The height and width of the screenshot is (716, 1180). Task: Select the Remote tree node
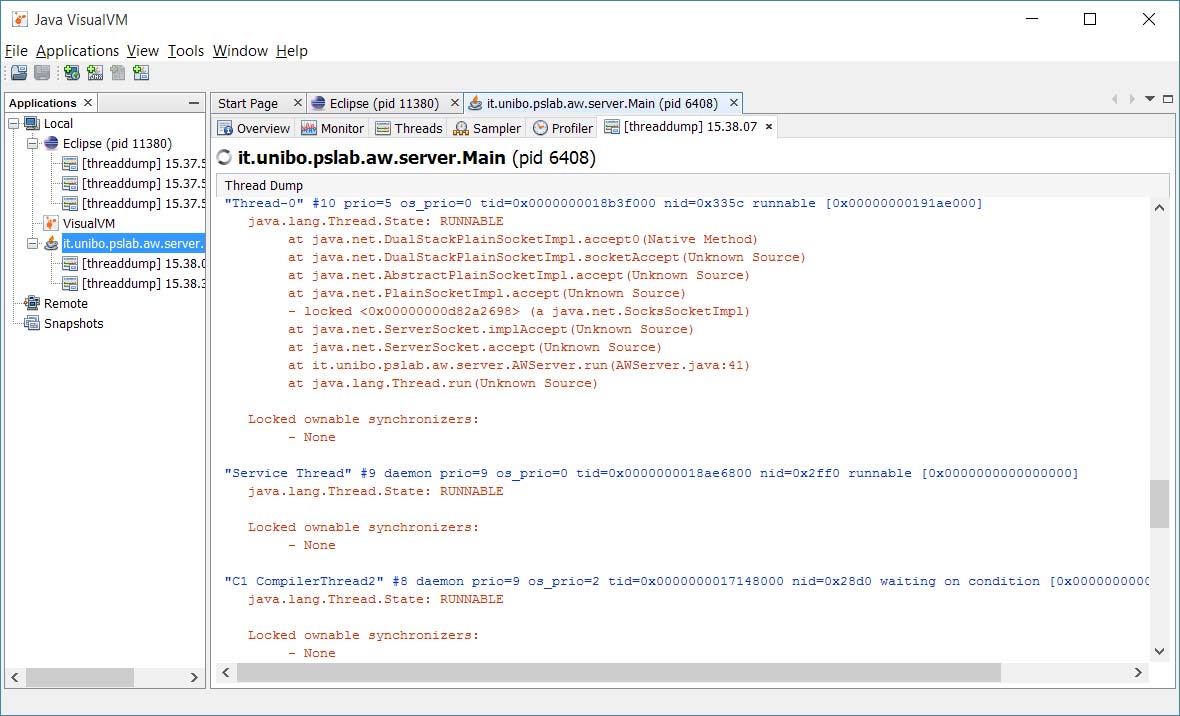pos(65,303)
